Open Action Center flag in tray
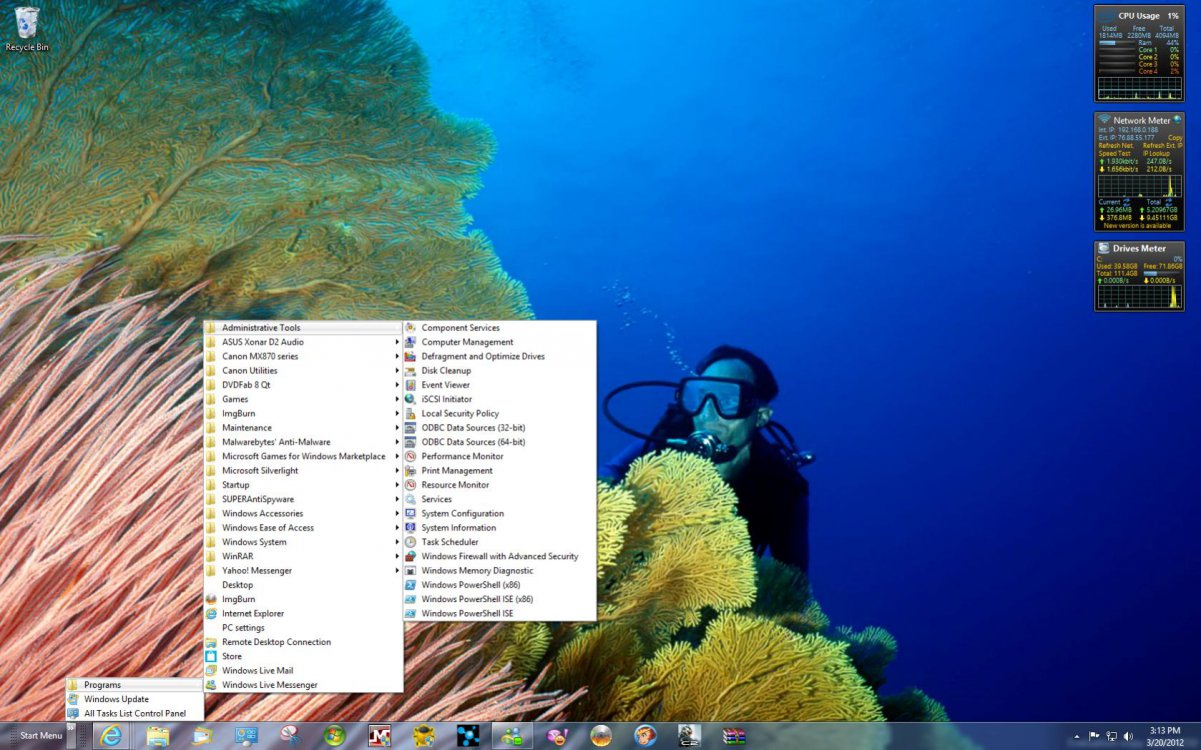The image size is (1201, 750). coord(1094,736)
